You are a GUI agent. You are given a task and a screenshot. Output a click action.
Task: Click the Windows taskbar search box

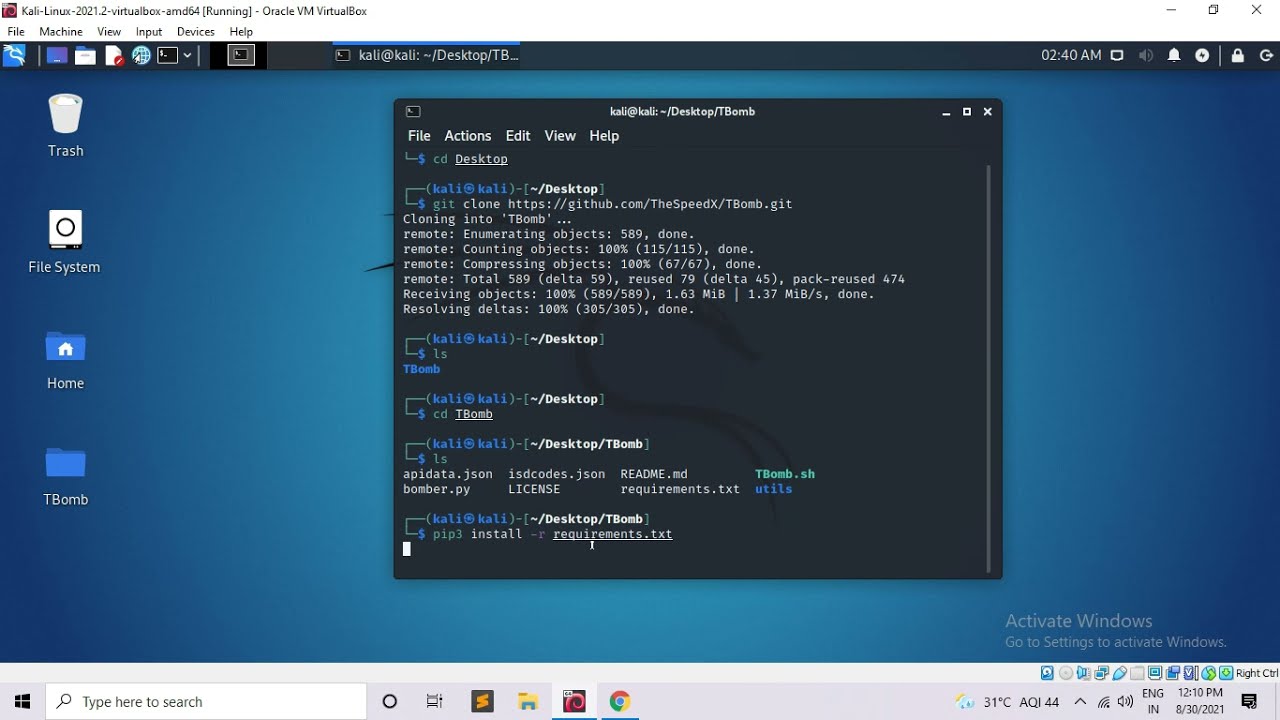(x=207, y=702)
